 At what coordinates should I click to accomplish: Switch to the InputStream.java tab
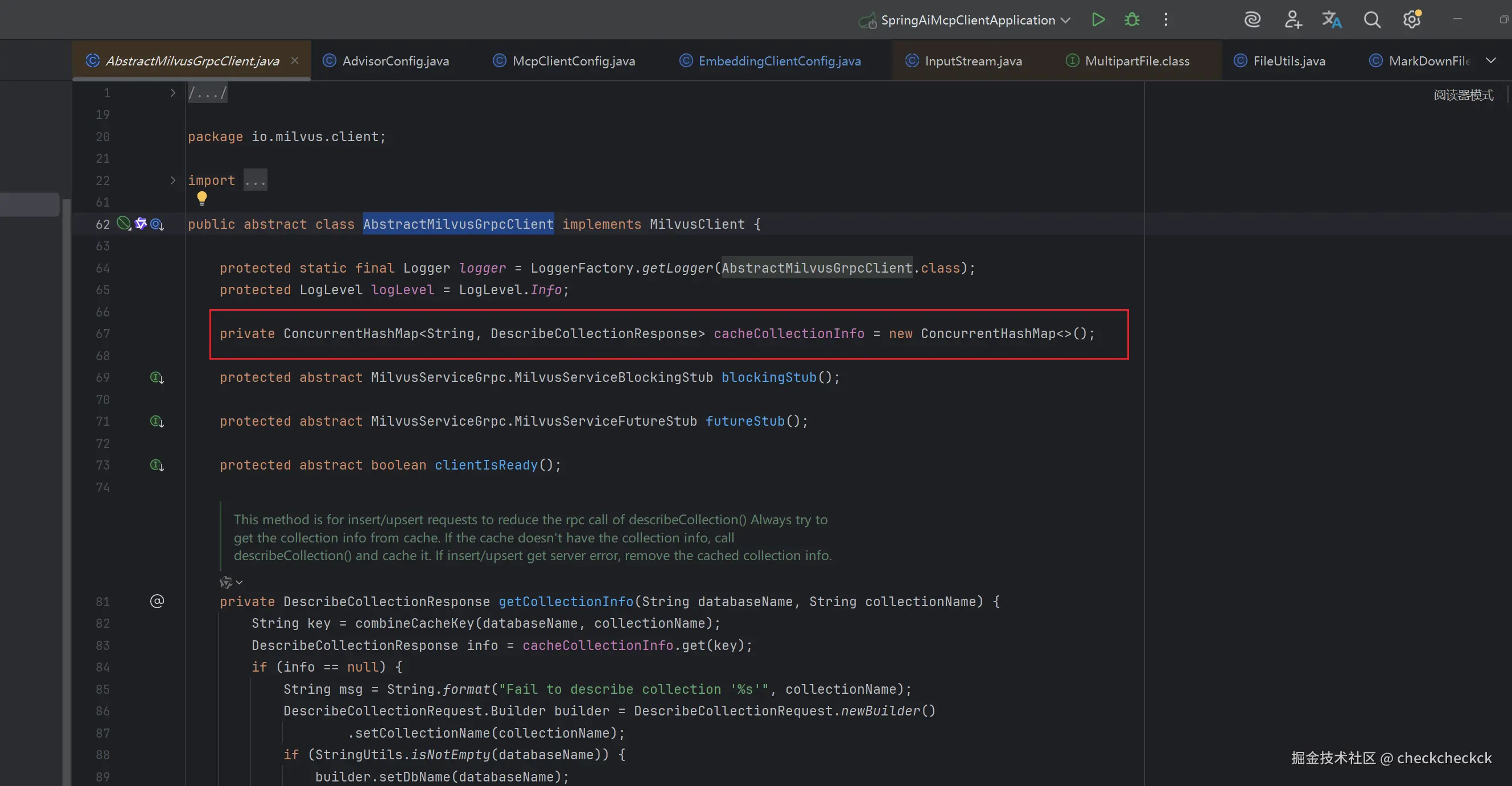point(973,61)
